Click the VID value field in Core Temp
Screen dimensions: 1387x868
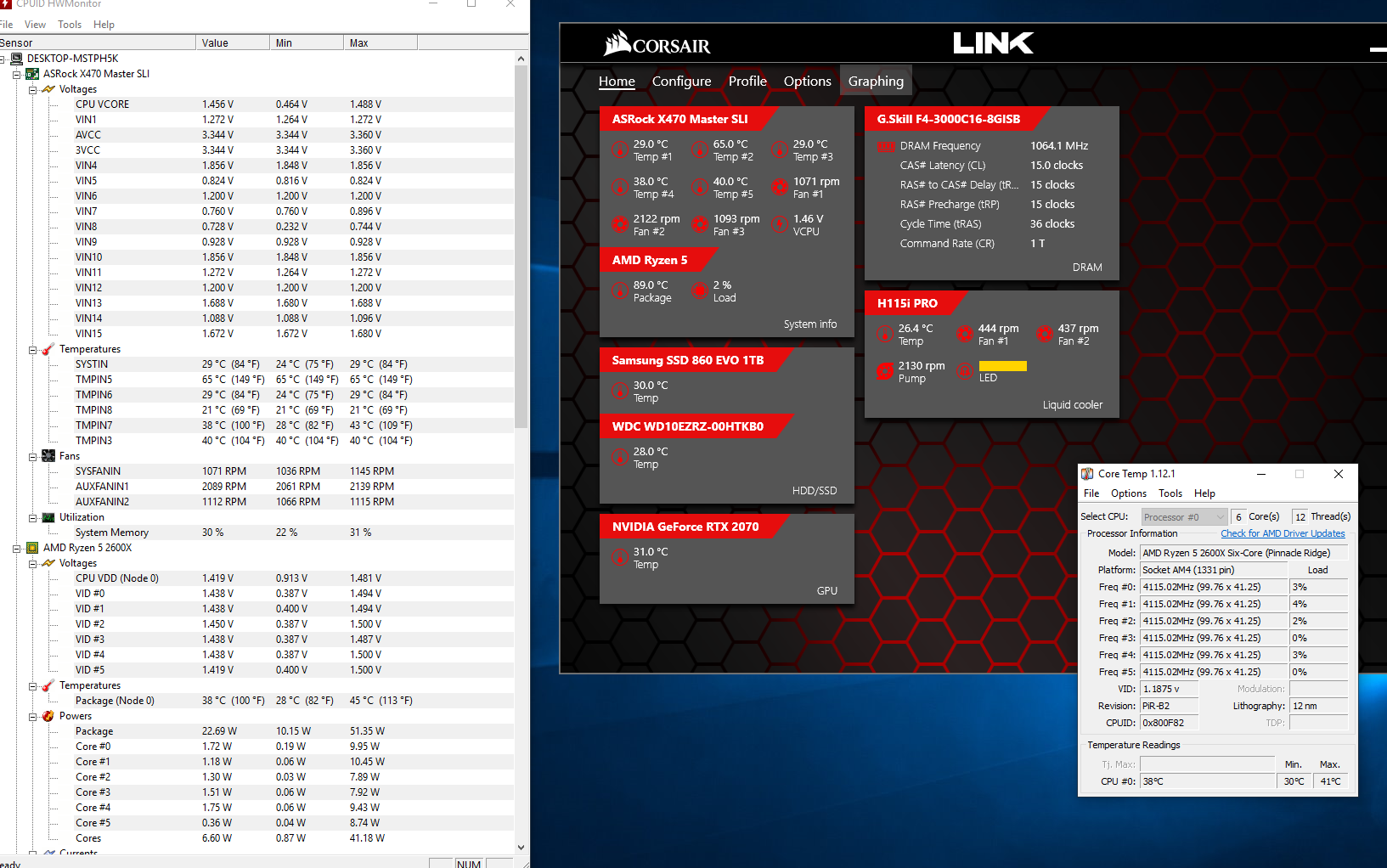1169,689
